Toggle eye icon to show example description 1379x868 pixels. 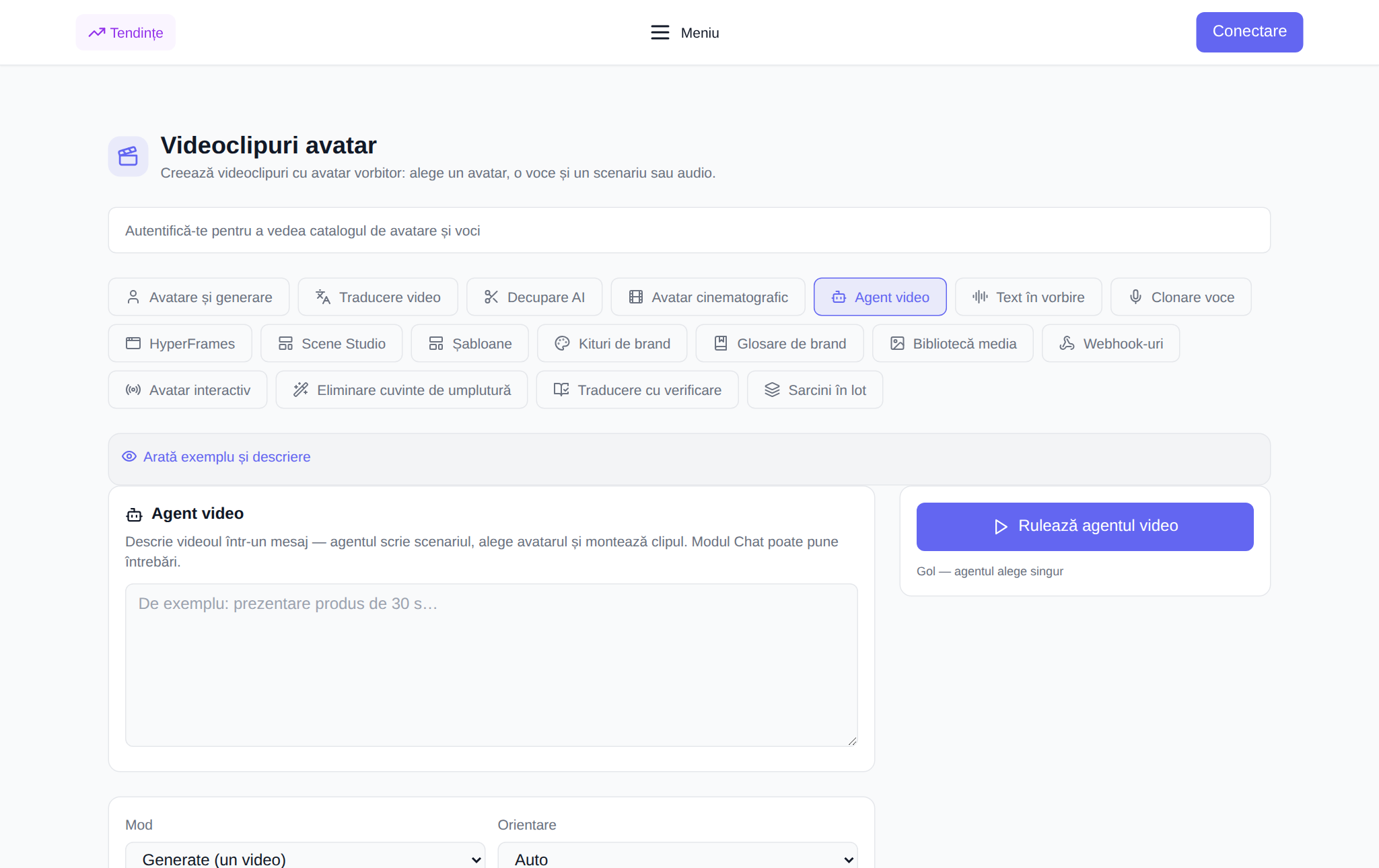click(x=129, y=456)
